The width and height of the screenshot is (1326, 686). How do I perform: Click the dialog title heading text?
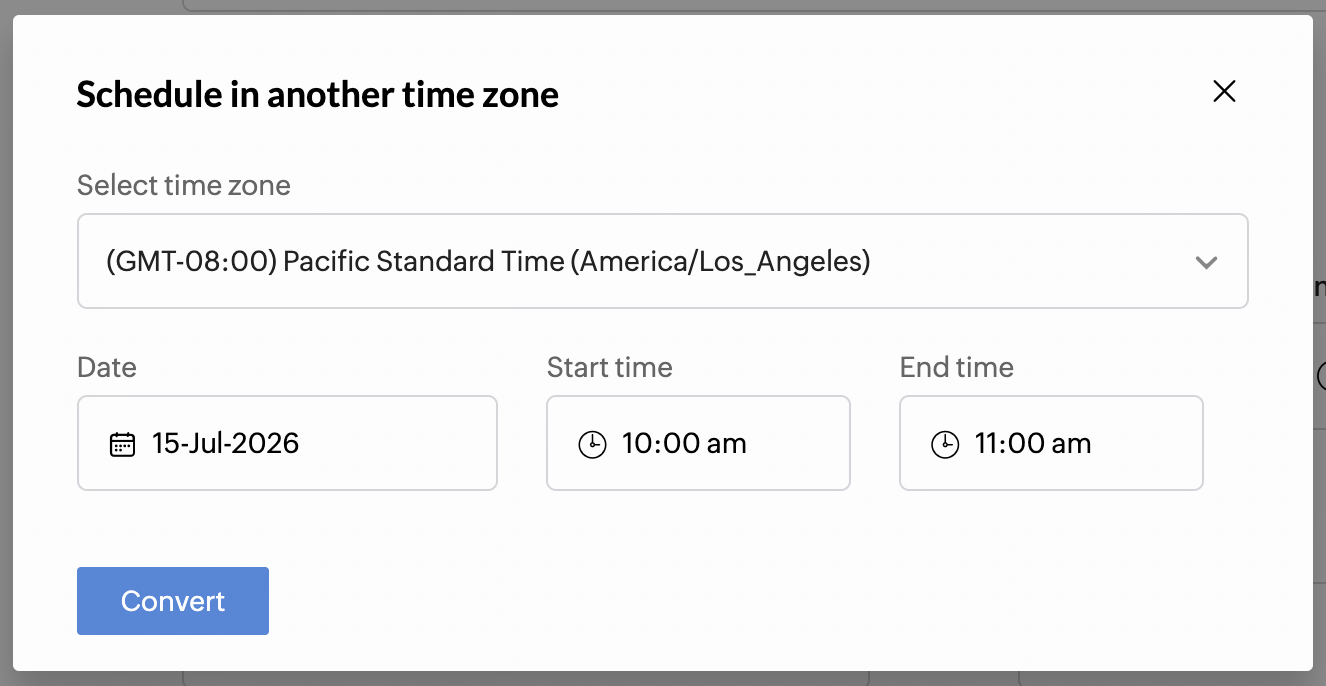[x=318, y=94]
